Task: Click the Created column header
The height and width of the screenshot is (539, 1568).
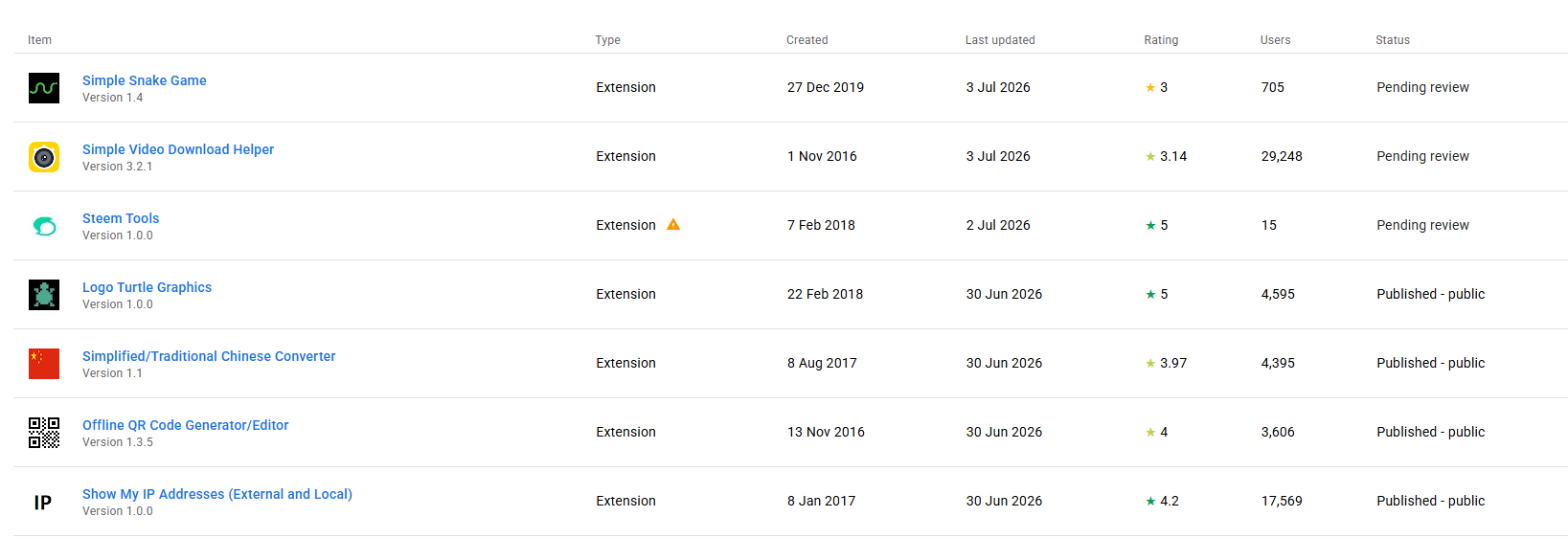Action: tap(807, 40)
